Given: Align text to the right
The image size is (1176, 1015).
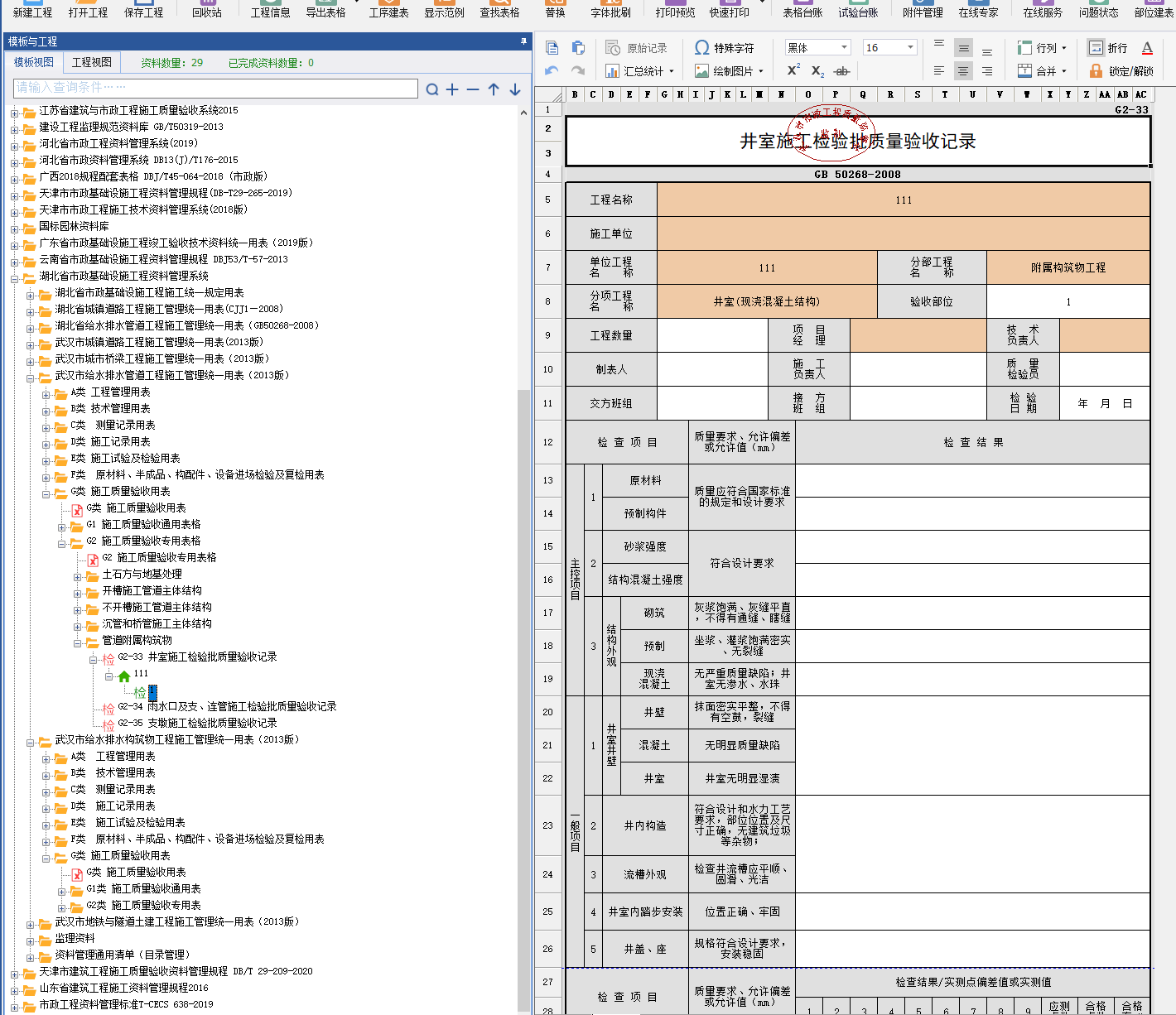Looking at the screenshot, I should pos(987,71).
